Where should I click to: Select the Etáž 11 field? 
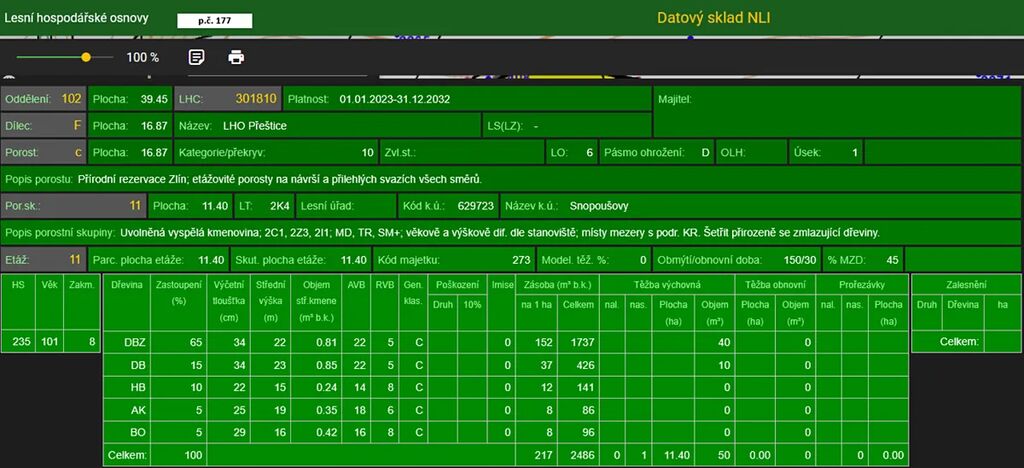pos(44,259)
